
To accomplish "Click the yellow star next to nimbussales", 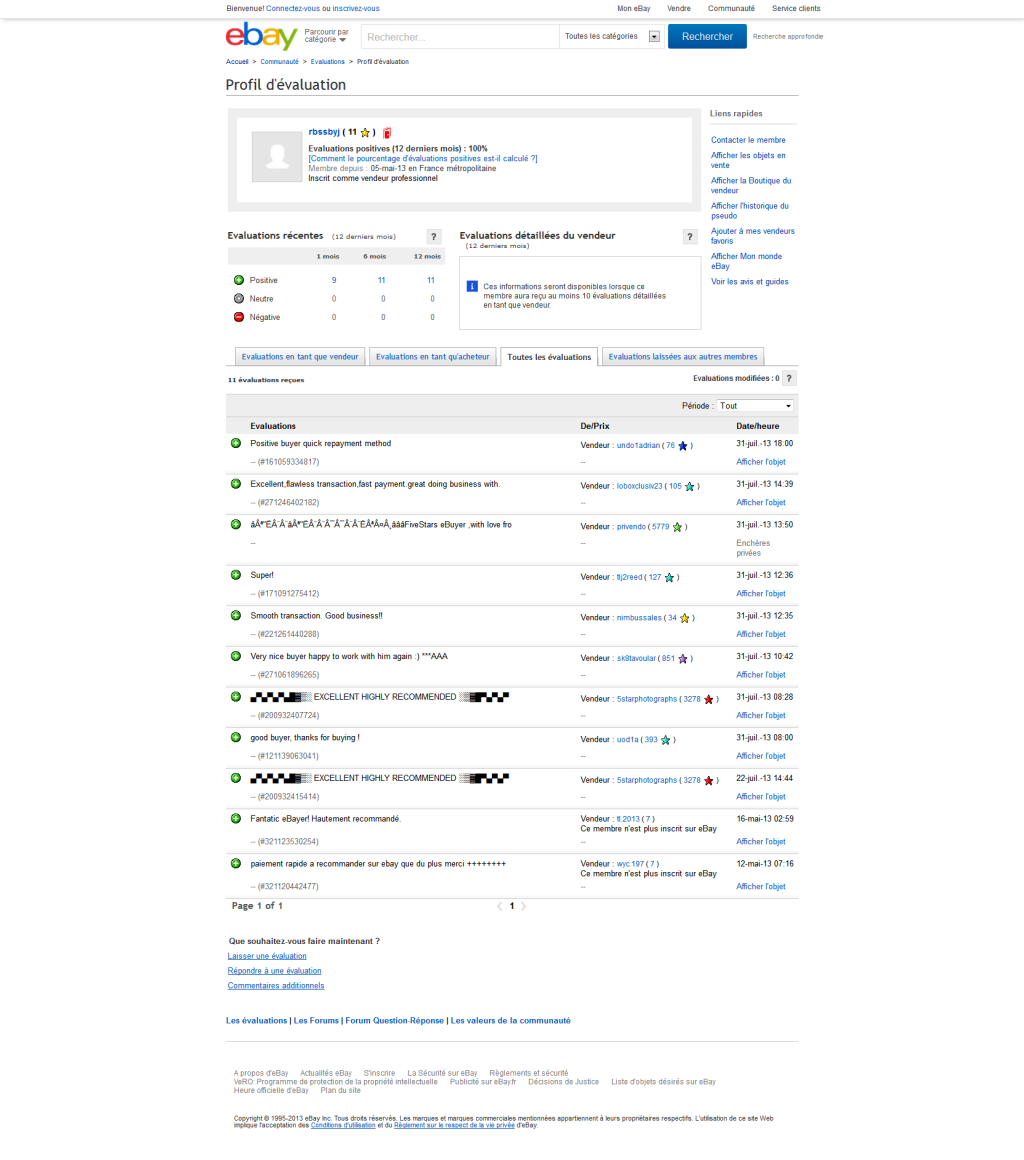I will [684, 618].
